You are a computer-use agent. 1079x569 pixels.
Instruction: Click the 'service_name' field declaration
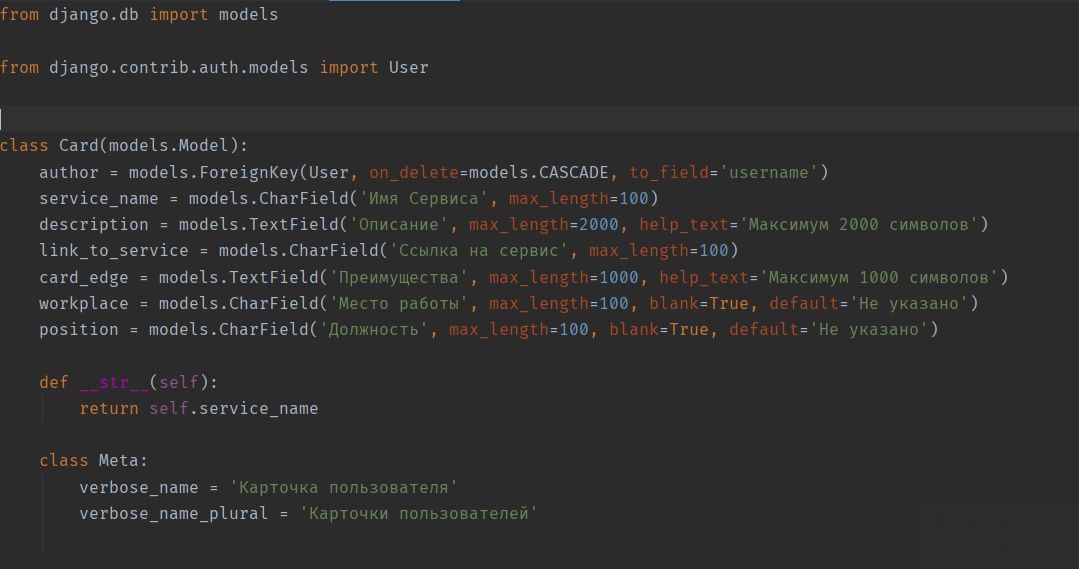pos(98,199)
